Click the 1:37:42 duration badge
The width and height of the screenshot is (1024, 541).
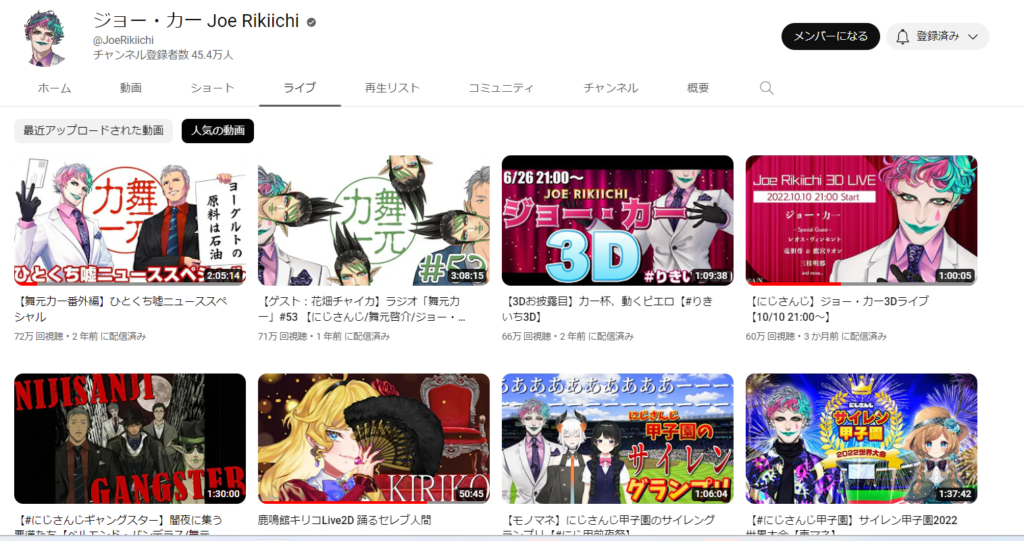point(955,494)
